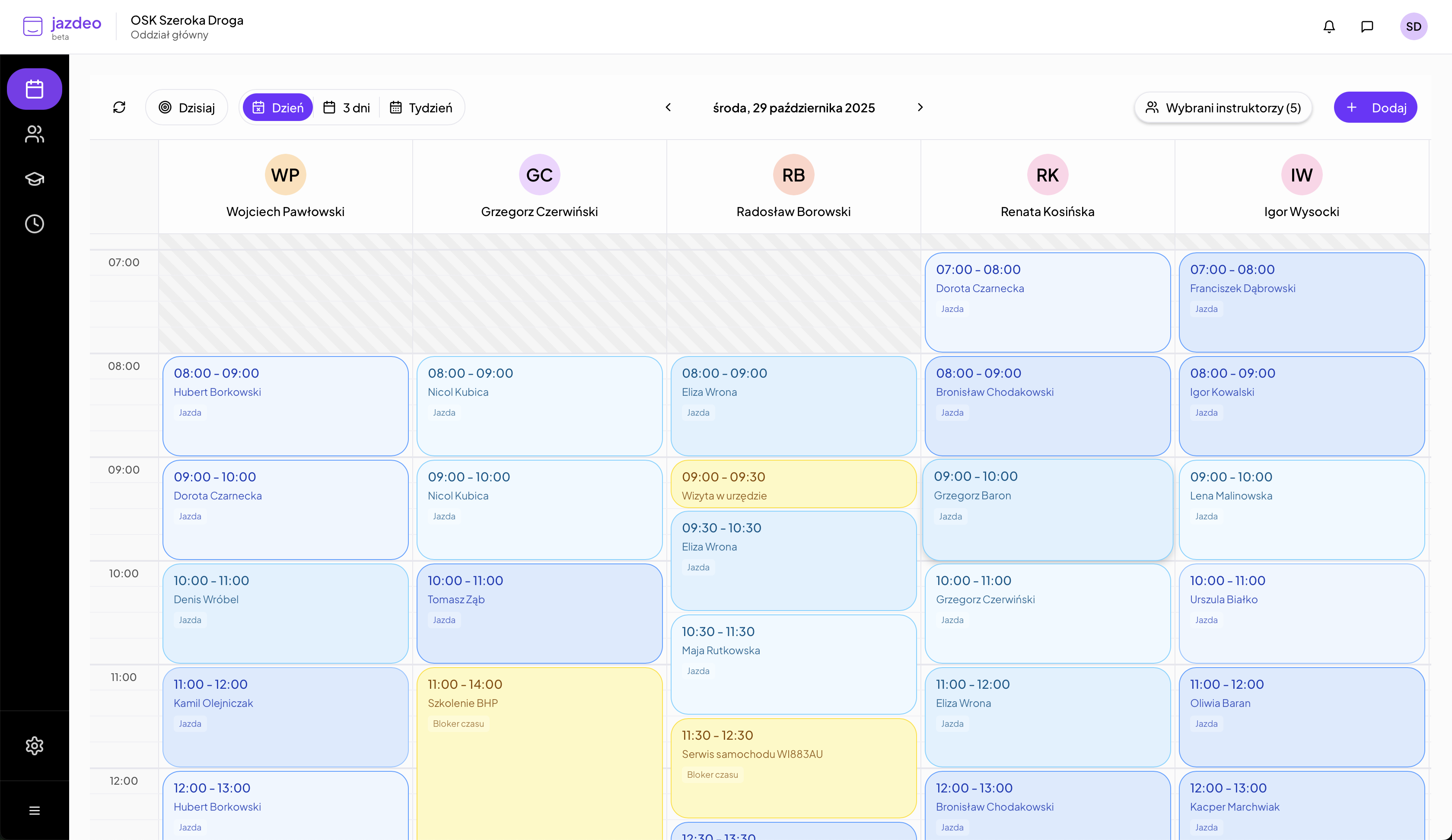
Task: Switch to 3 dni view
Action: (x=346, y=108)
